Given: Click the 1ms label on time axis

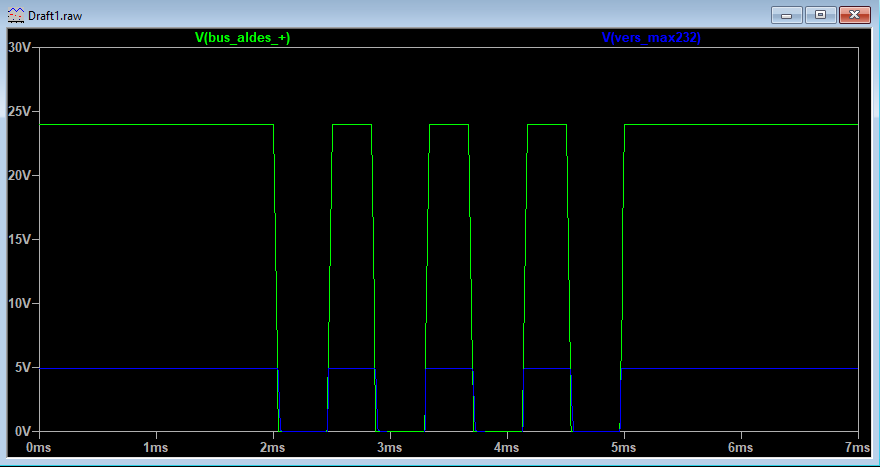Looking at the screenshot, I should 156,448.
